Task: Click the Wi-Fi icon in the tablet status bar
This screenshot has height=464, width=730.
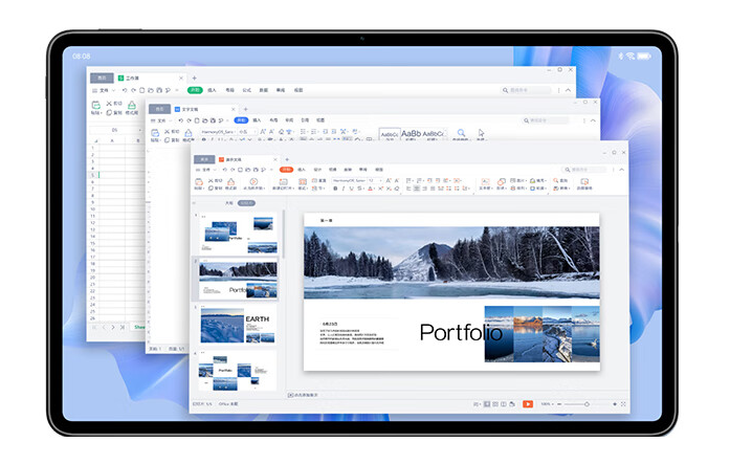Action: [630, 56]
